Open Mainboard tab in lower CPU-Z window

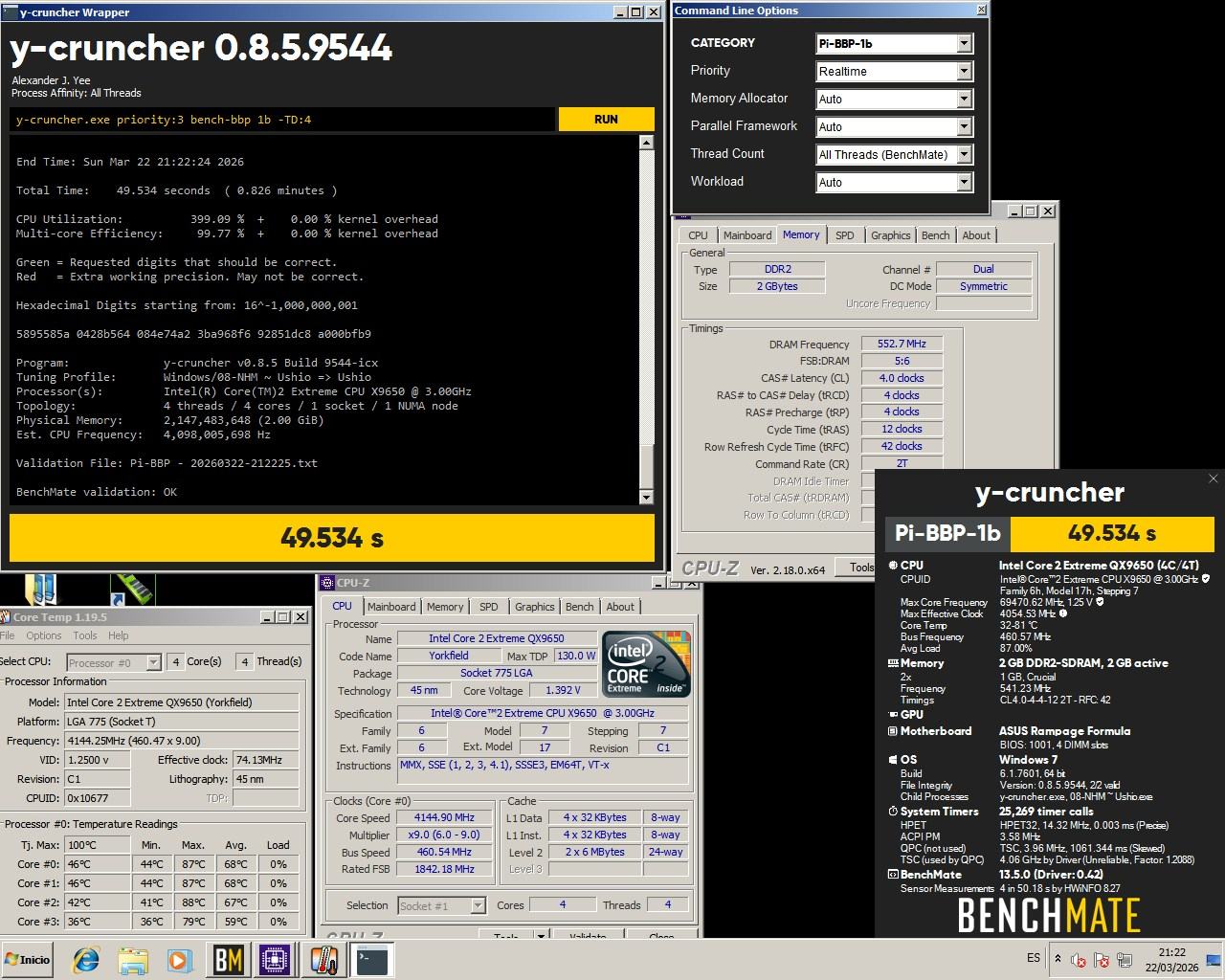pos(391,607)
